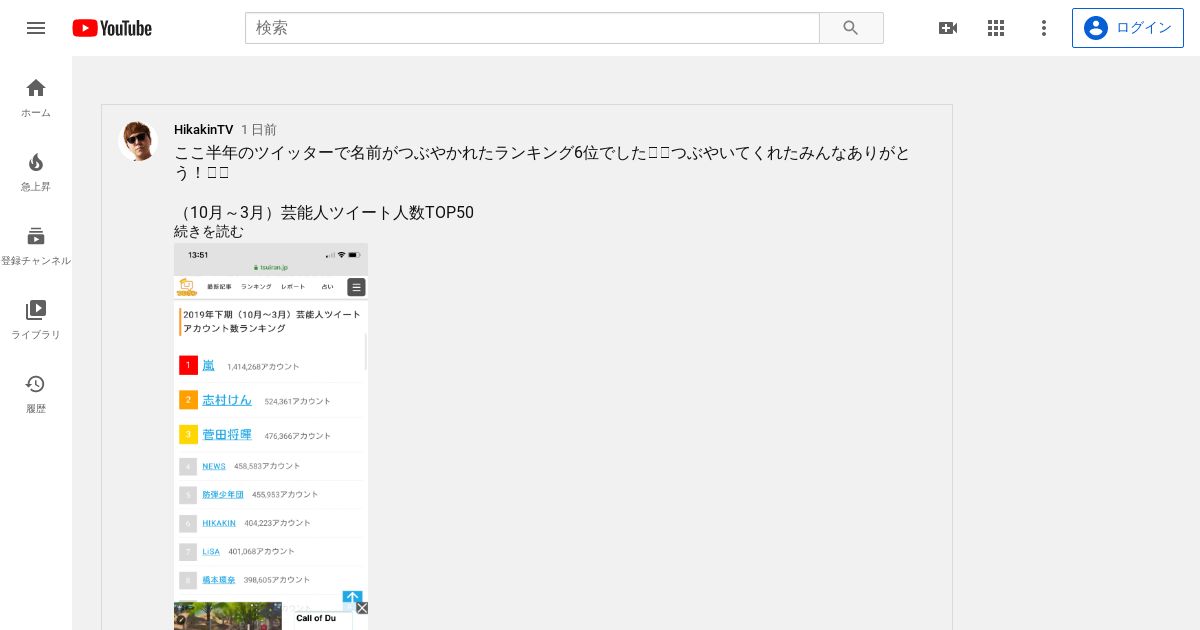Image resolution: width=1200 pixels, height=630 pixels.
Task: Click the 芸能人ツイート人数TOP50 line
Action: click(324, 213)
